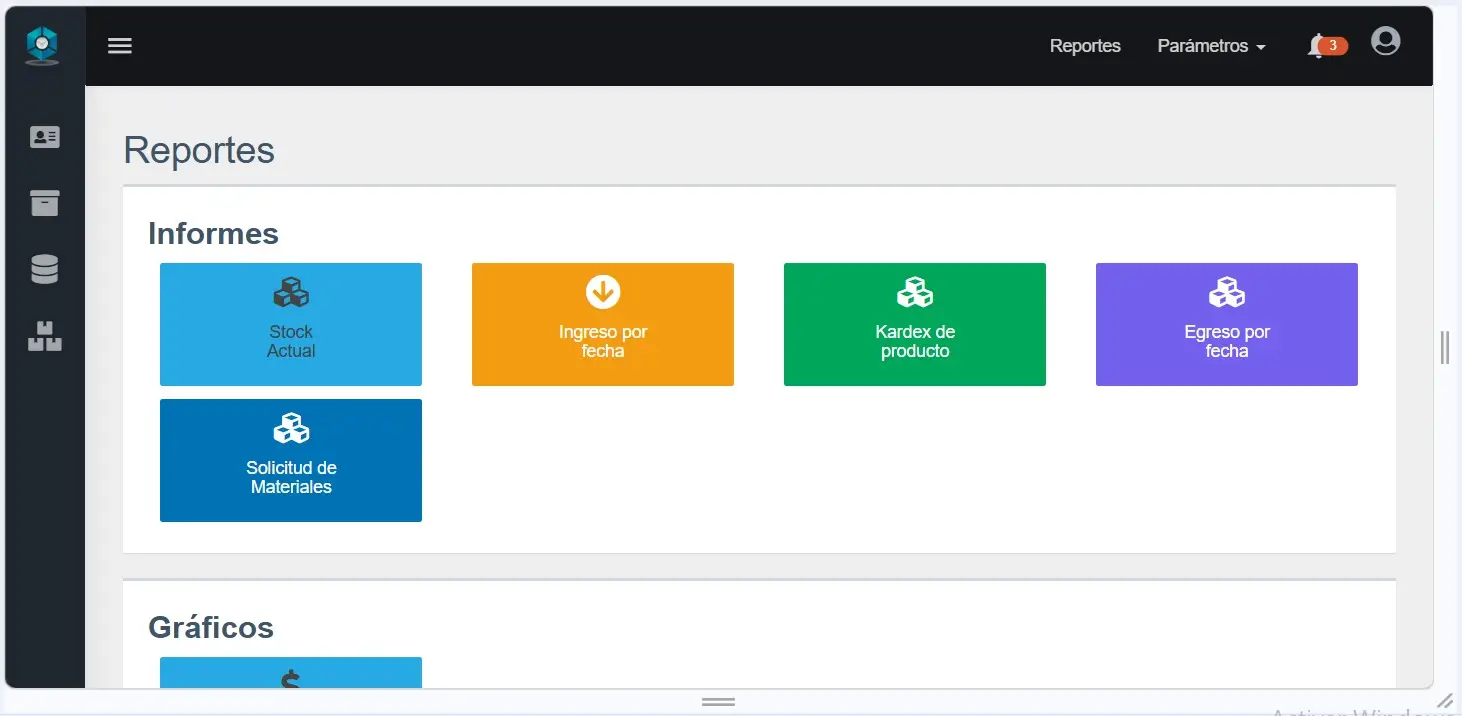
Task: Open the ID card sidebar icon
Action: pos(45,138)
